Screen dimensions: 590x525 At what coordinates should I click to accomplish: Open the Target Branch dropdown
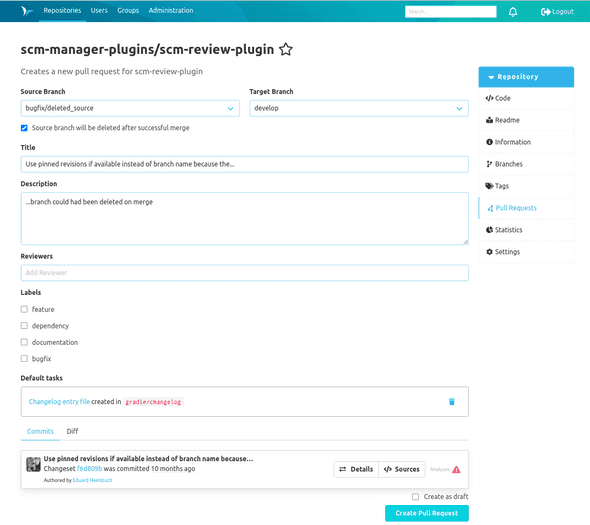click(x=359, y=108)
